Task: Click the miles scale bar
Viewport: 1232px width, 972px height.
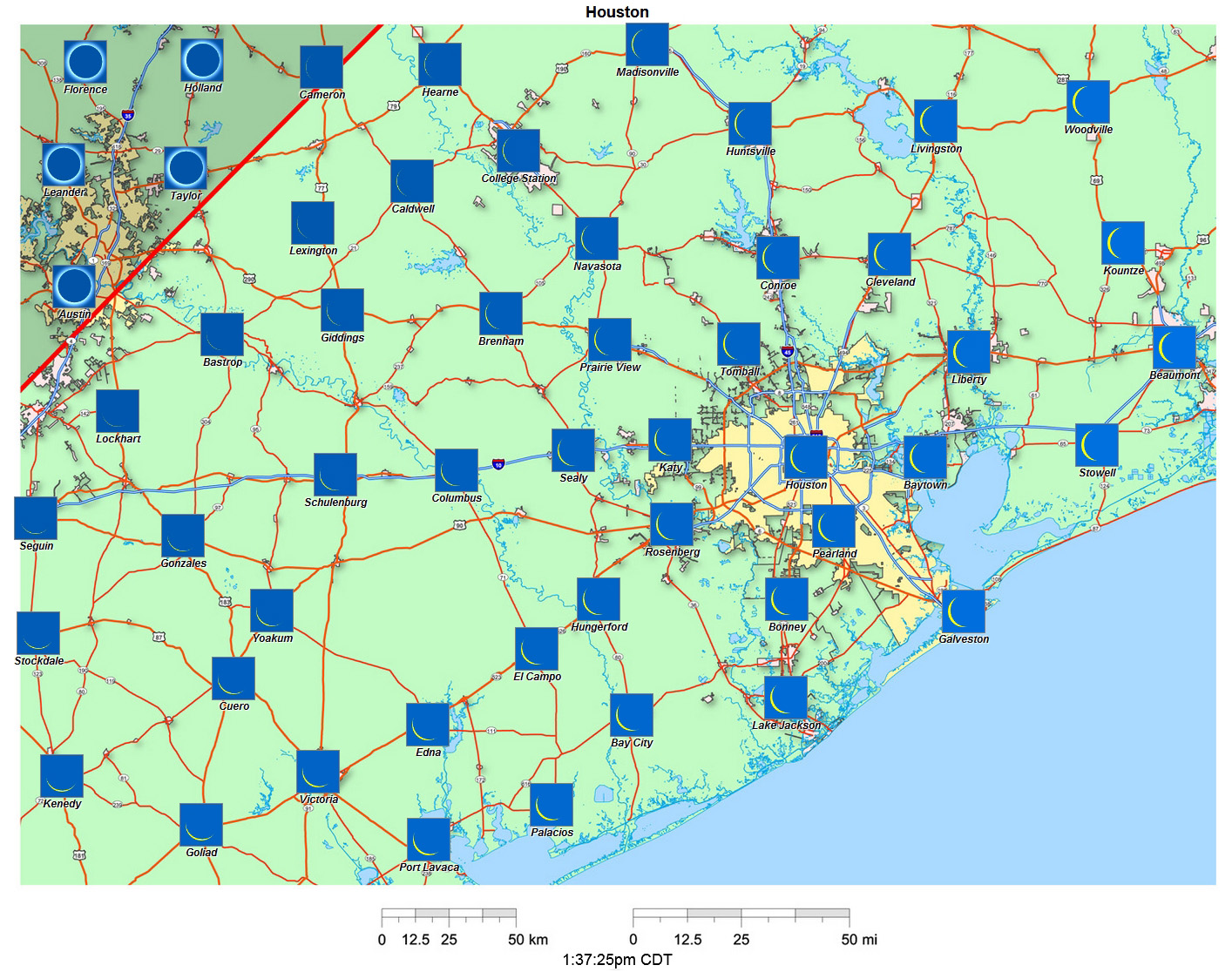Action: click(x=741, y=913)
